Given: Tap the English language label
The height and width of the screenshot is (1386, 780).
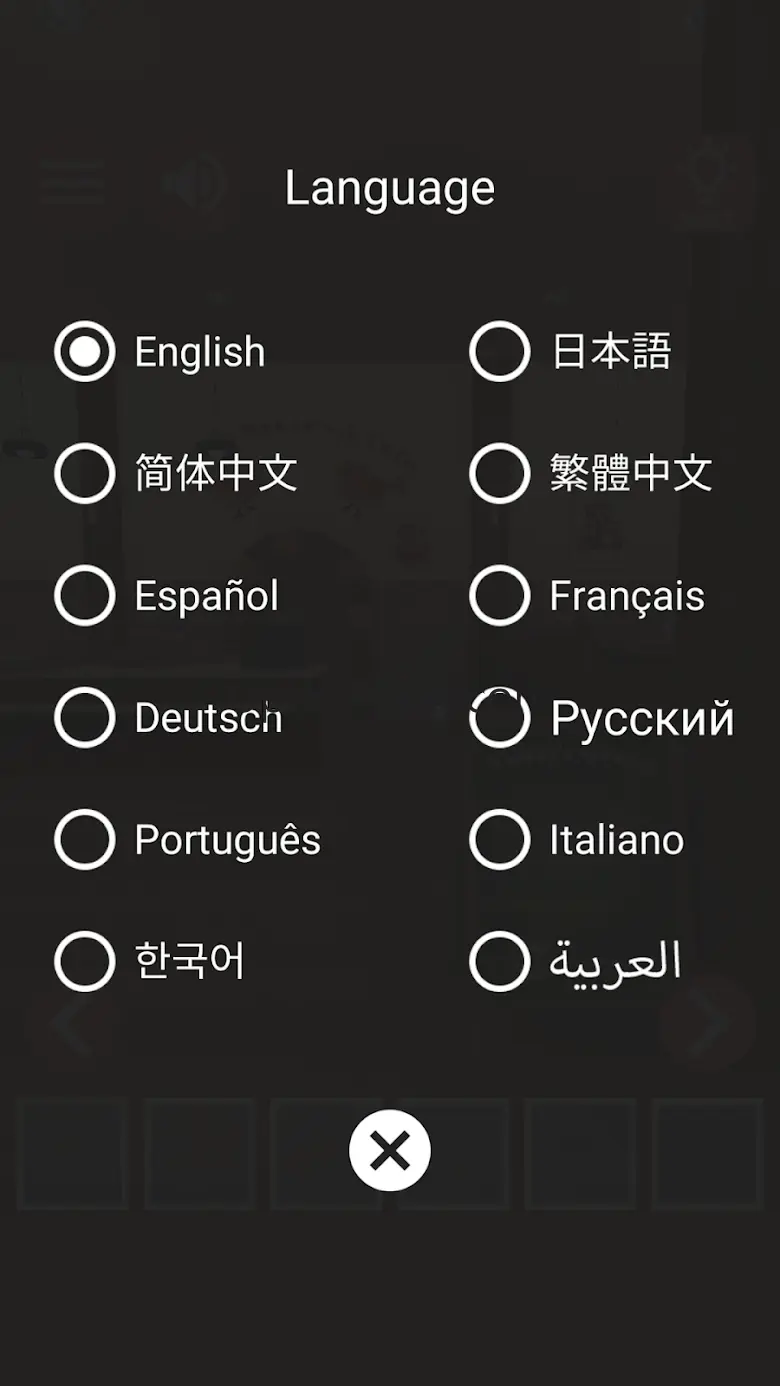Looking at the screenshot, I should pos(200,352).
